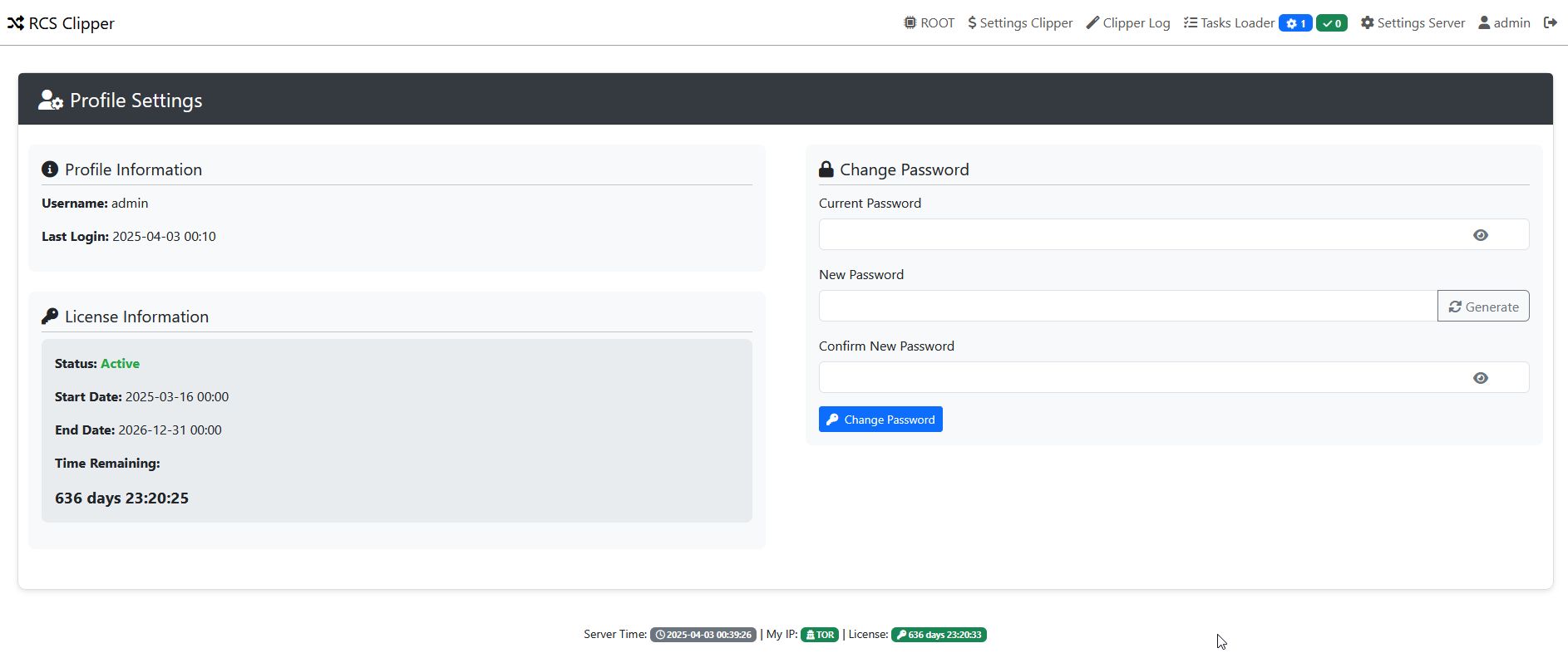The height and width of the screenshot is (653, 1568).
Task: Click the Profile Information info icon
Action: 50,169
